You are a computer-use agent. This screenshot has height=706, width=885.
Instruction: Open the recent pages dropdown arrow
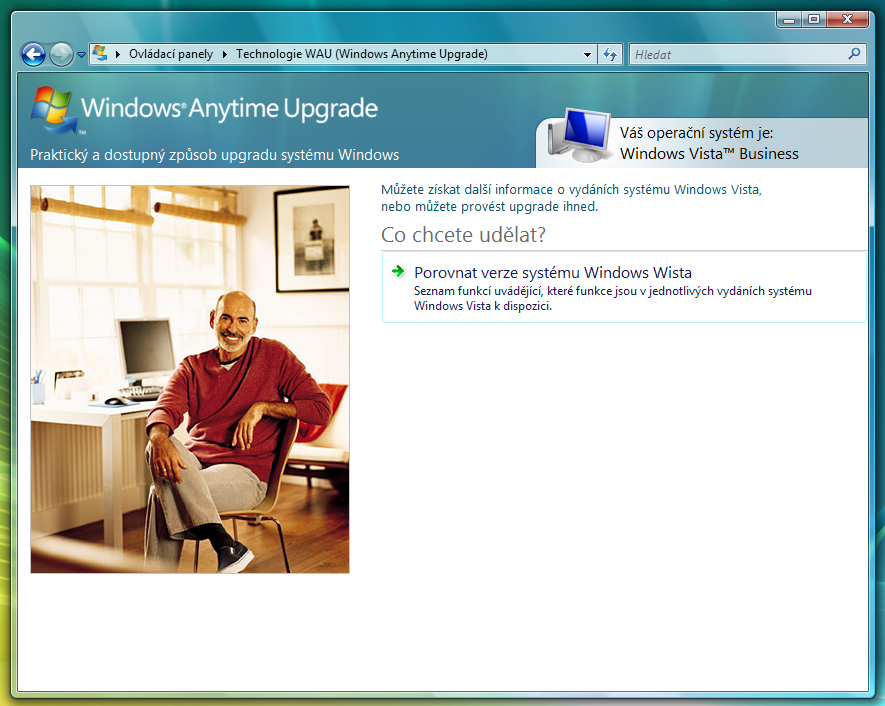point(81,55)
